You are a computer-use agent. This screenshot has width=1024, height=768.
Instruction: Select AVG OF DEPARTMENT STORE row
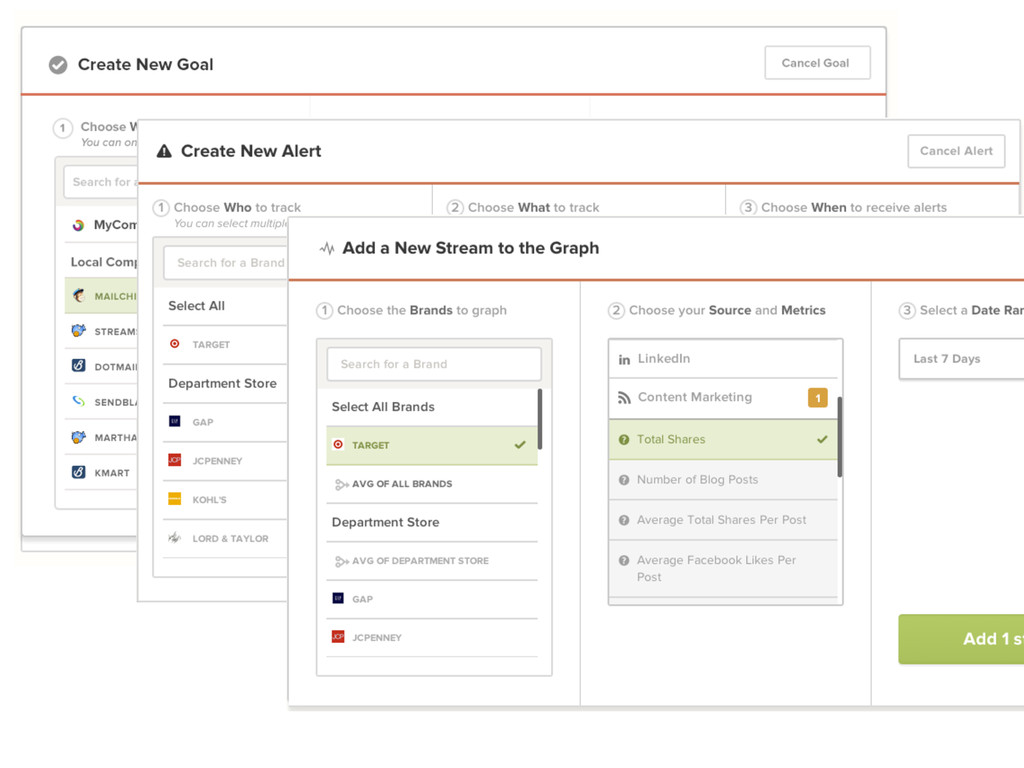tap(432, 561)
